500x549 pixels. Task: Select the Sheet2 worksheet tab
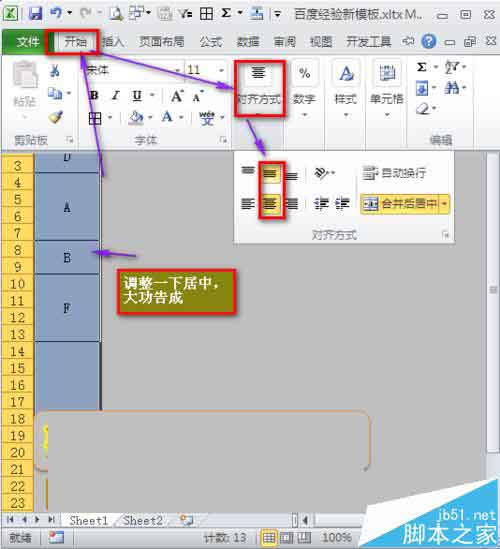coord(143,521)
